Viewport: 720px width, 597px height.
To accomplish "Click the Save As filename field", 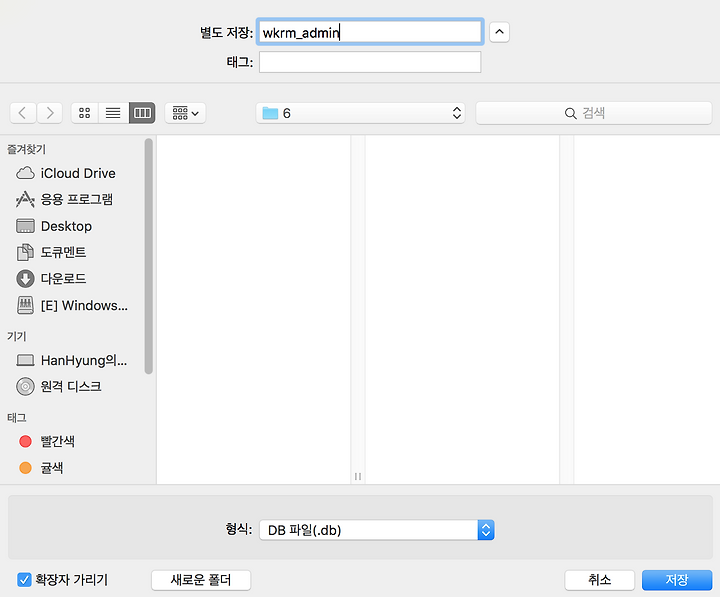I will pyautogui.click(x=370, y=32).
